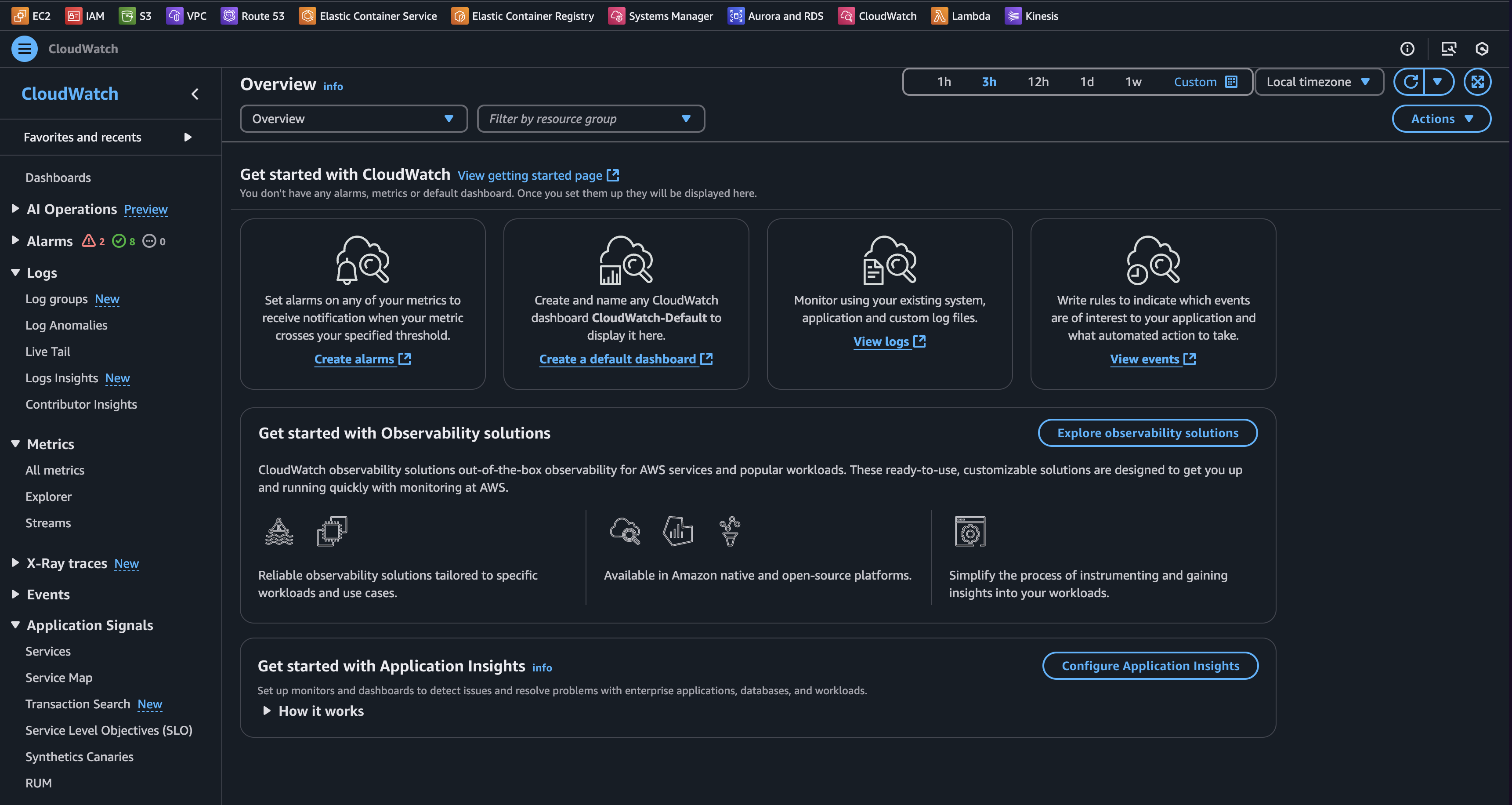Click the in-alarm warning indicator beside Alarms
The width and height of the screenshot is (1512, 805).
coord(92,241)
